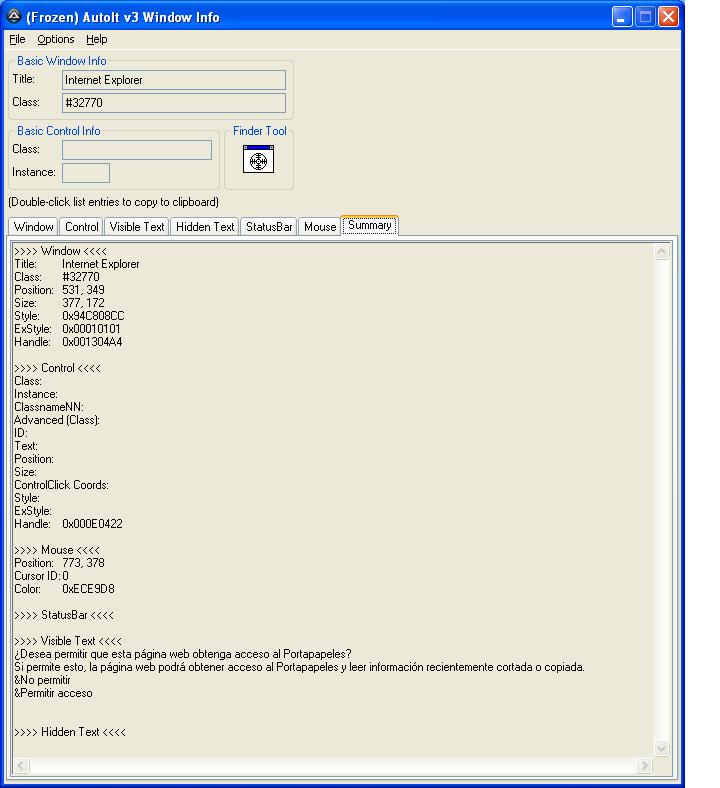Select the '¿Desea permitir que esta página' line
Image resolution: width=720 pixels, height=788 pixels.
pyautogui.click(x=183, y=654)
